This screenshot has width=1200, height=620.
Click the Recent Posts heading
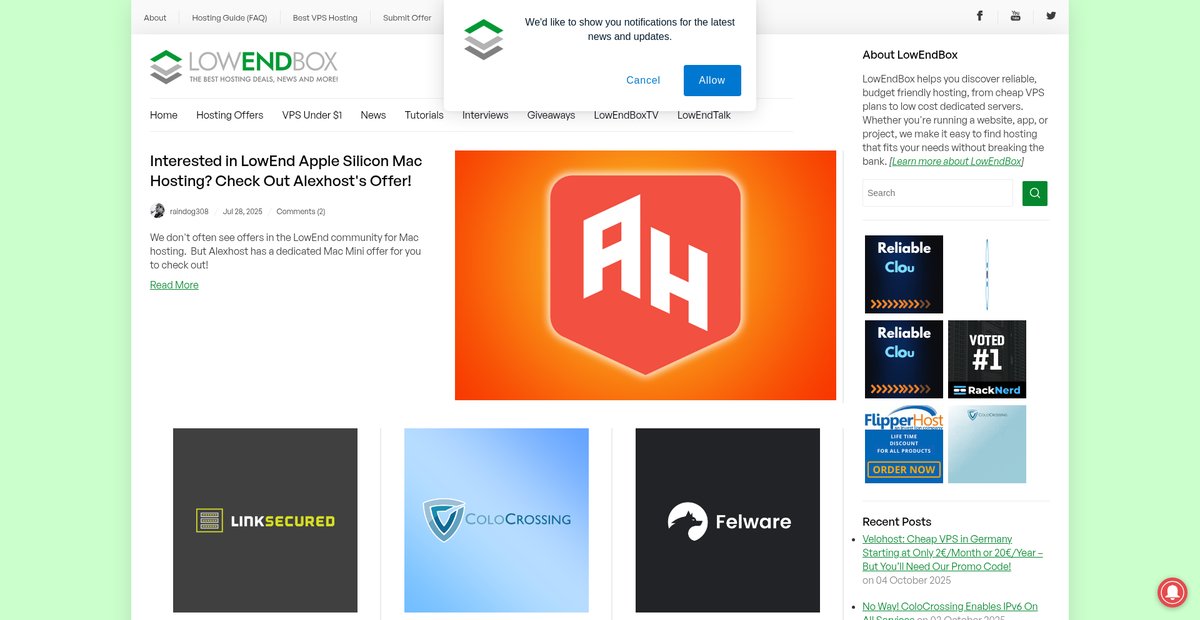point(897,521)
